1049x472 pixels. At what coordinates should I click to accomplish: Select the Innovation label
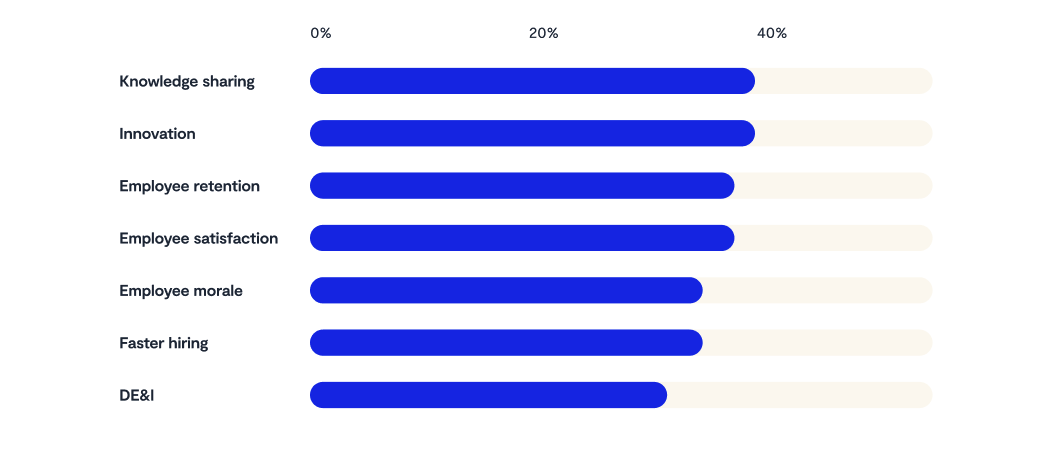(157, 134)
